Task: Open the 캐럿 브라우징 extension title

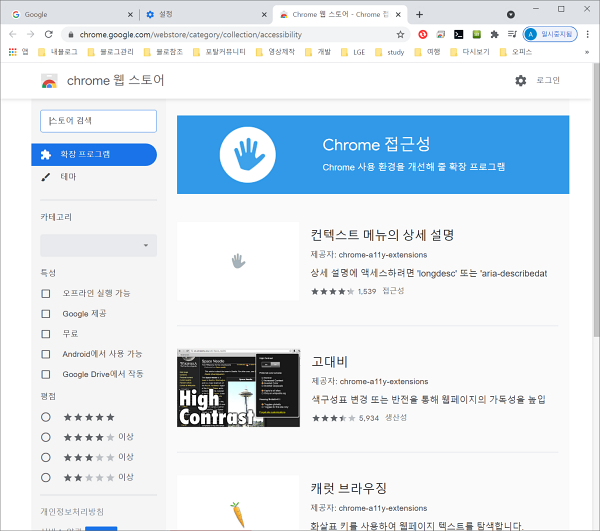Action: [x=348, y=488]
